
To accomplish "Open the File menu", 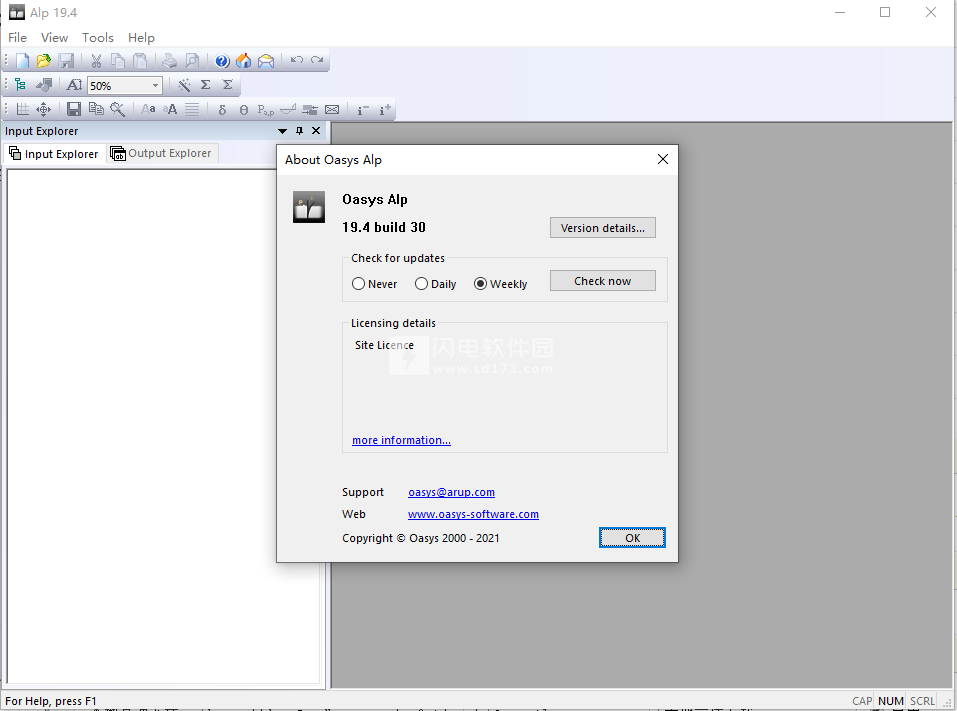I will (17, 37).
